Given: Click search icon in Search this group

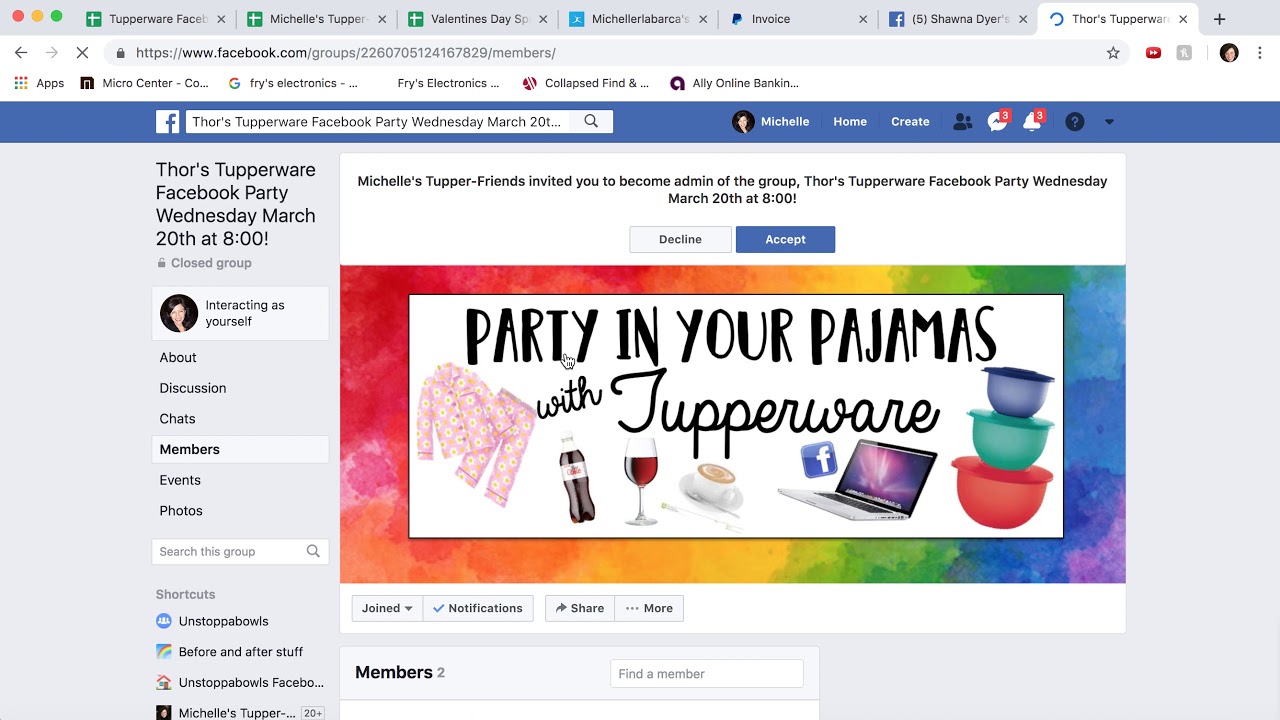Looking at the screenshot, I should click(313, 551).
